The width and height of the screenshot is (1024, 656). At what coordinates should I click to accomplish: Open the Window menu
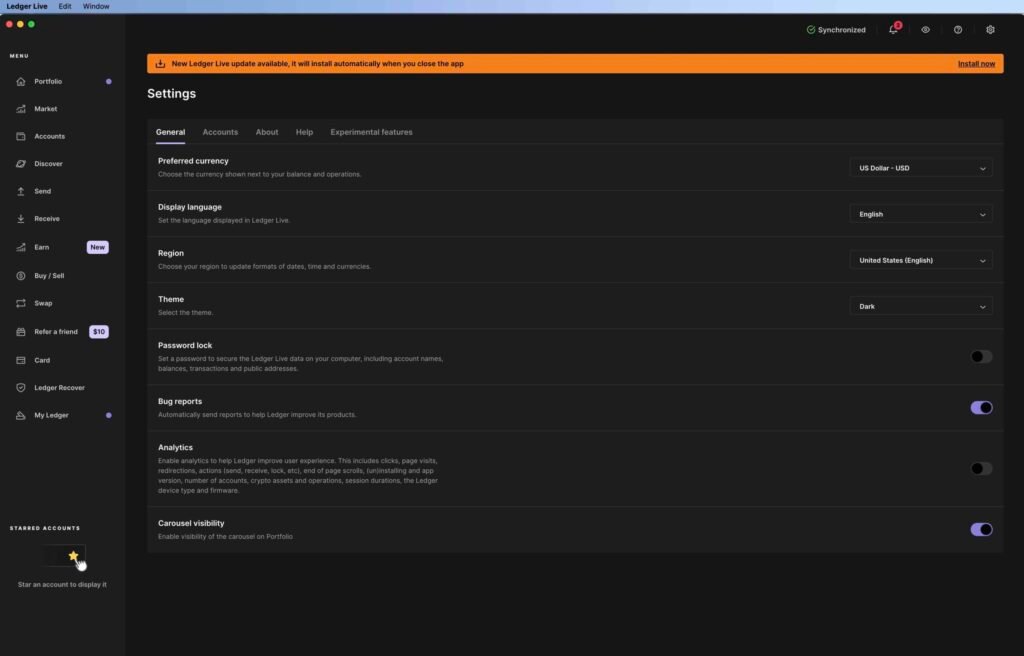click(96, 6)
